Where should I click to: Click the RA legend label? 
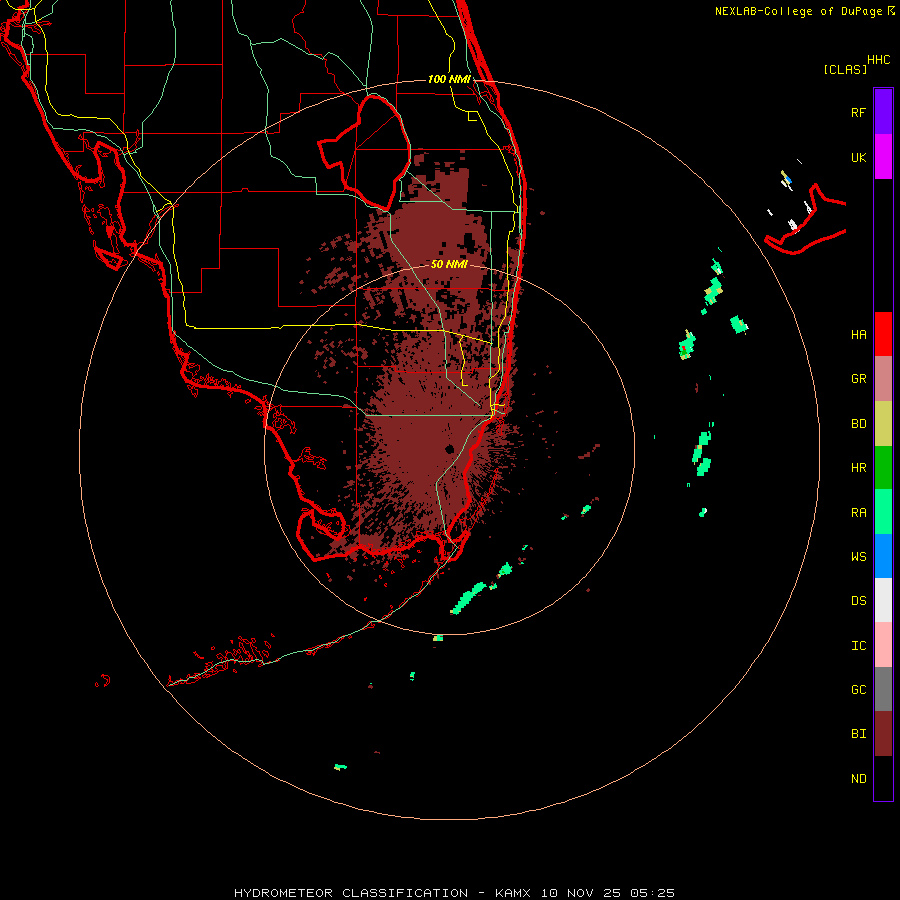coord(858,513)
